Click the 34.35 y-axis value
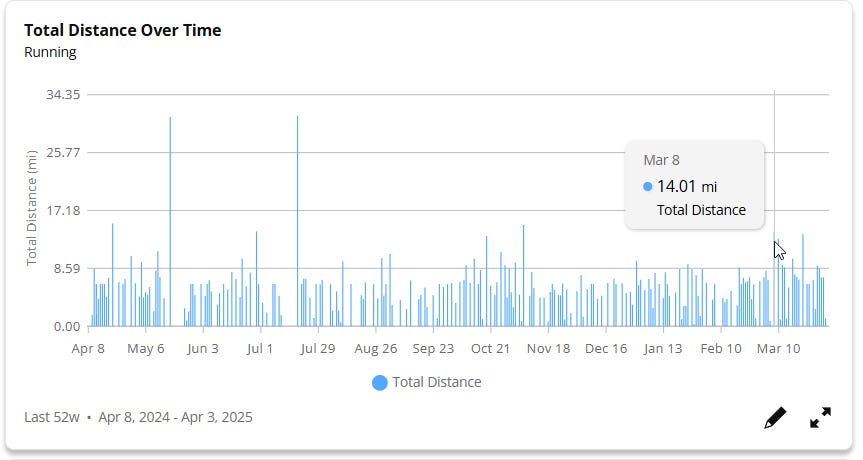Image resolution: width=863 pixels, height=460 pixels. (x=63, y=95)
